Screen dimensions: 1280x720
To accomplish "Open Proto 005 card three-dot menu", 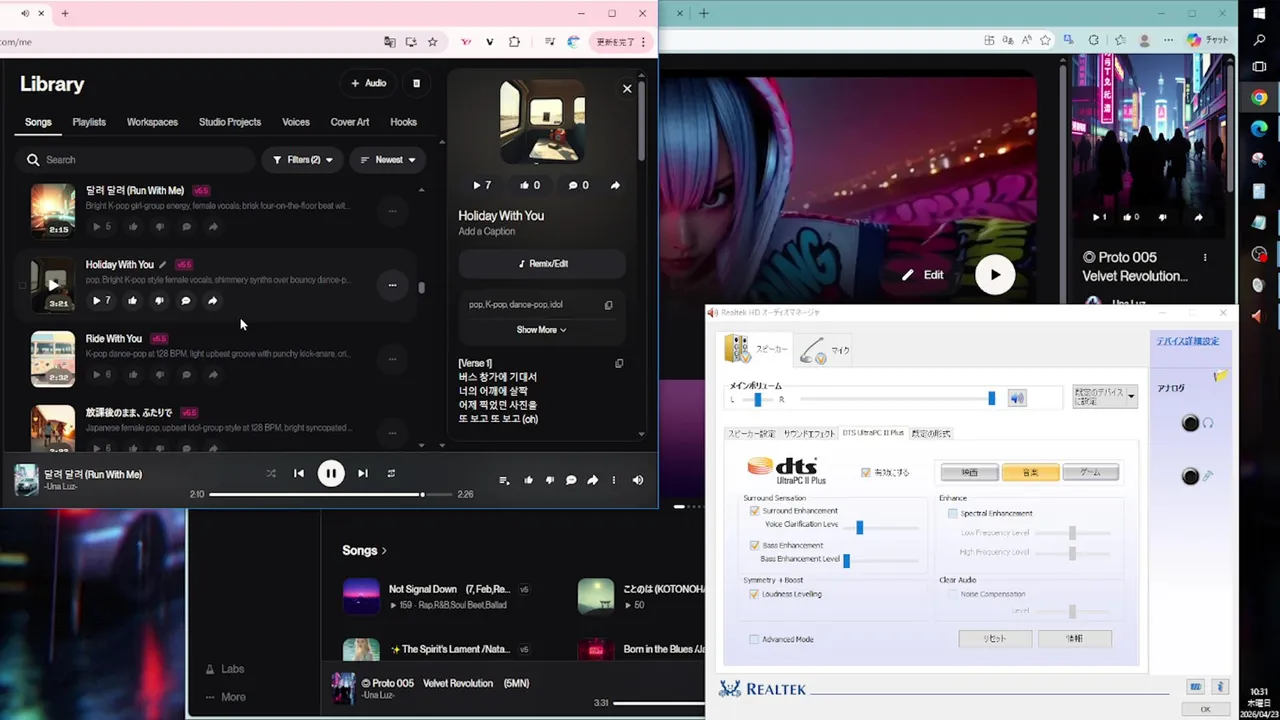I will click(x=1205, y=258).
